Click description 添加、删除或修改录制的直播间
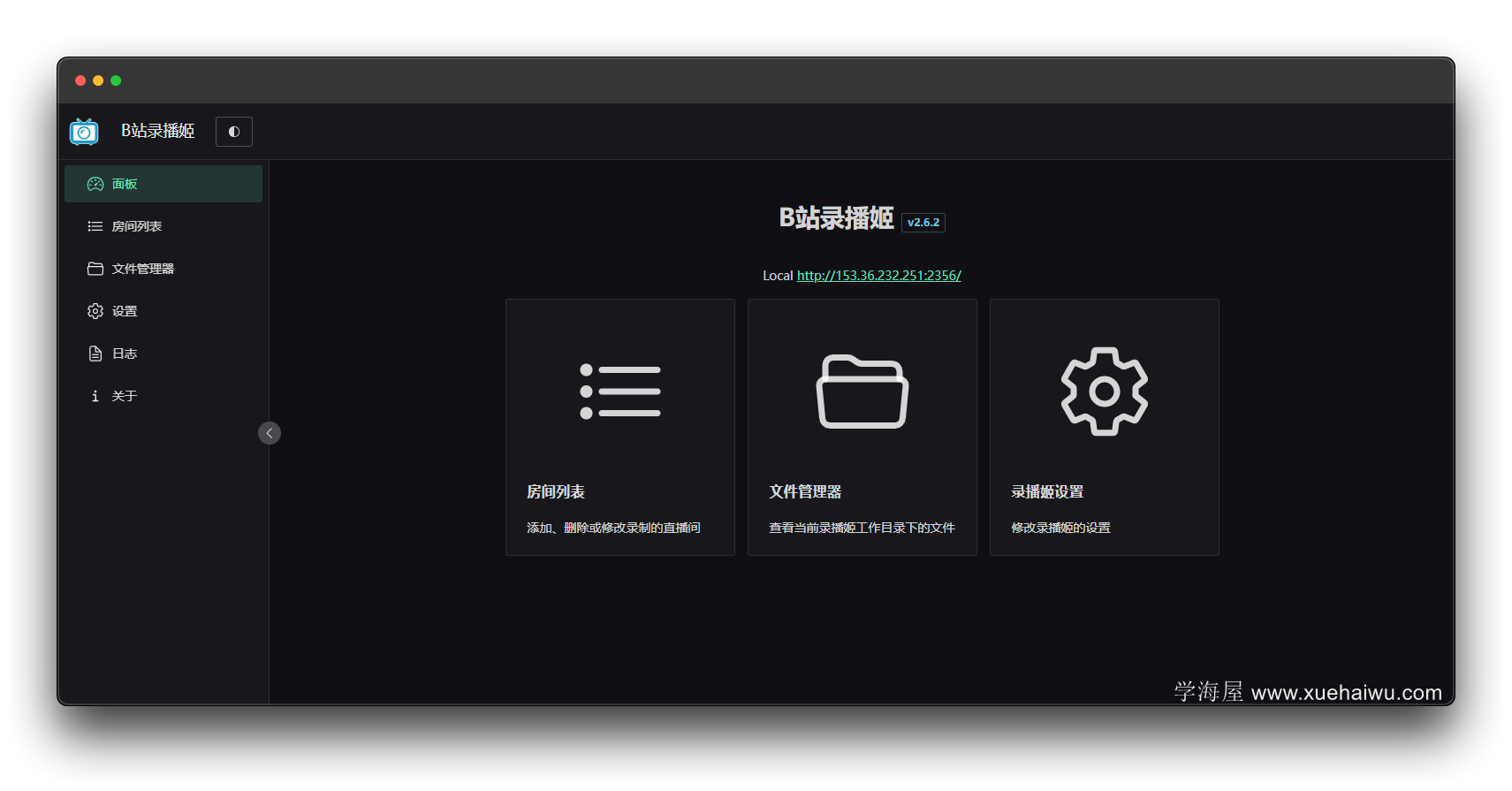Image resolution: width=1512 pixels, height=791 pixels. click(x=614, y=528)
